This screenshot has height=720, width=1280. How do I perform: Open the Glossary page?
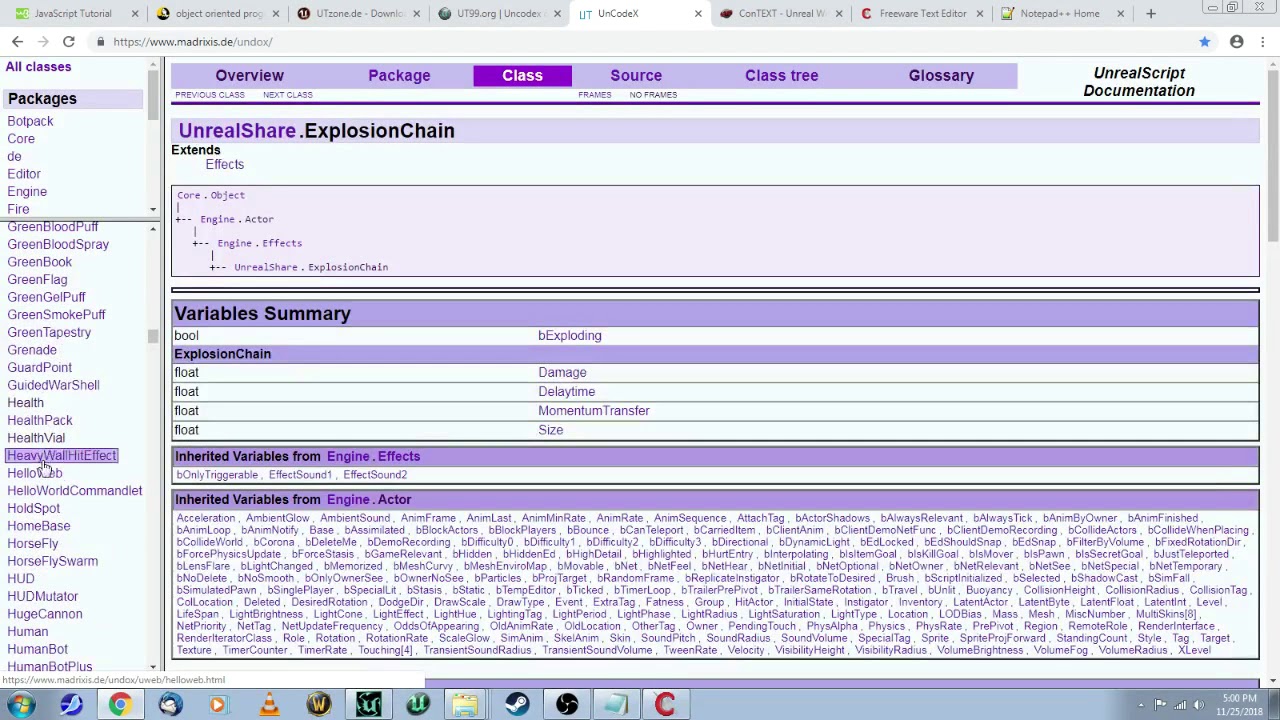(x=941, y=76)
